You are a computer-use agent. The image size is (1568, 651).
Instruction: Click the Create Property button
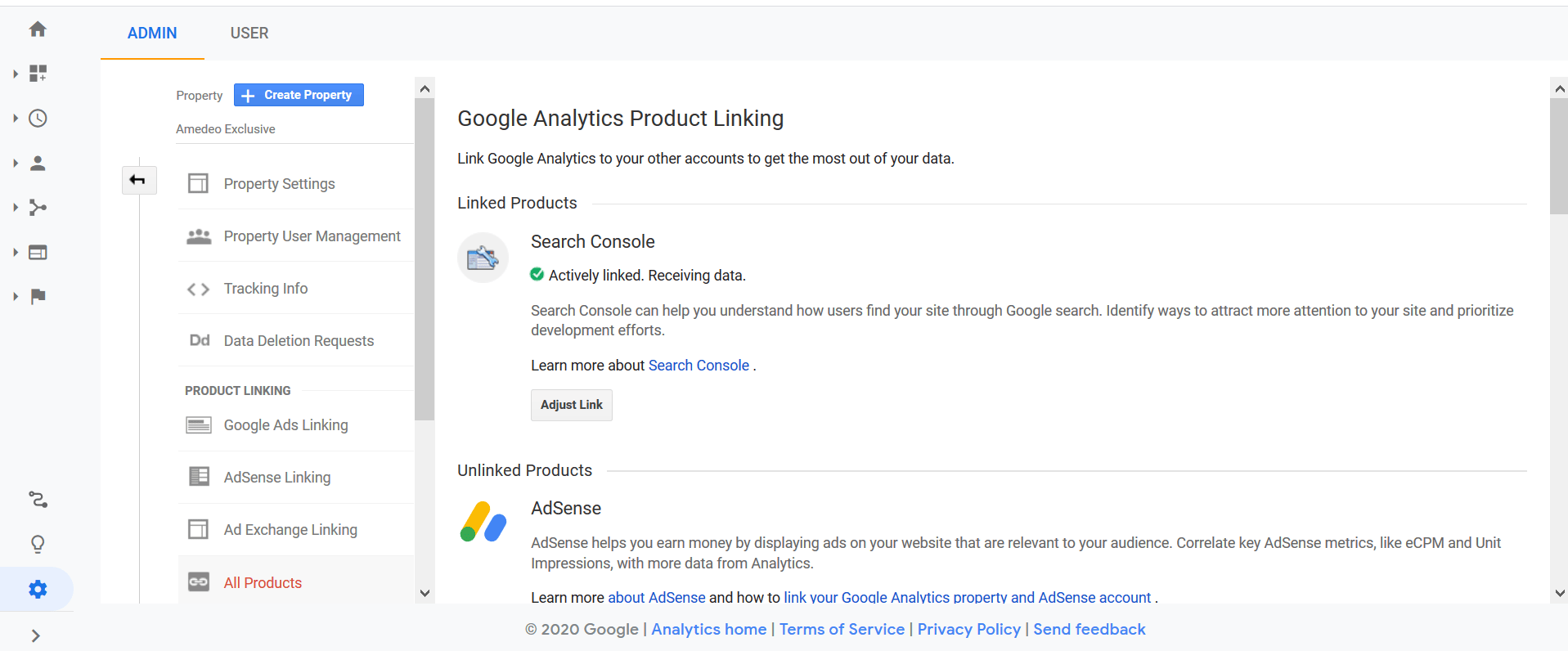(x=298, y=94)
